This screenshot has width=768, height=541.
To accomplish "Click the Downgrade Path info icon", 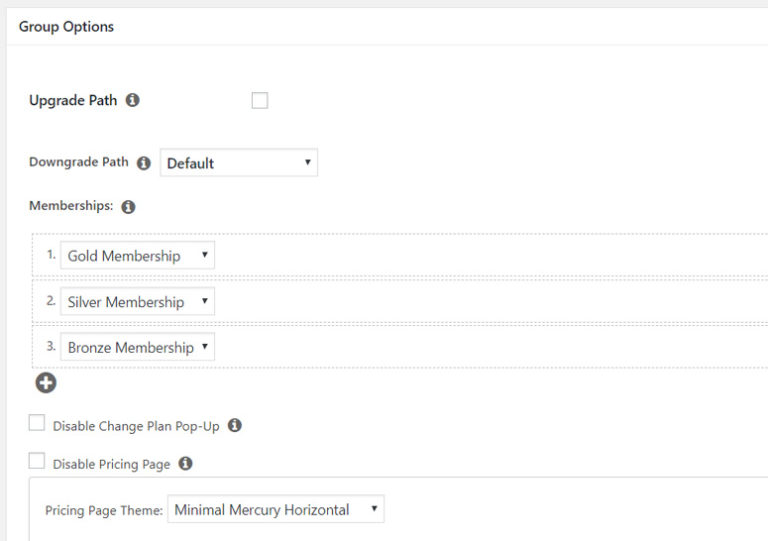I will click(143, 163).
